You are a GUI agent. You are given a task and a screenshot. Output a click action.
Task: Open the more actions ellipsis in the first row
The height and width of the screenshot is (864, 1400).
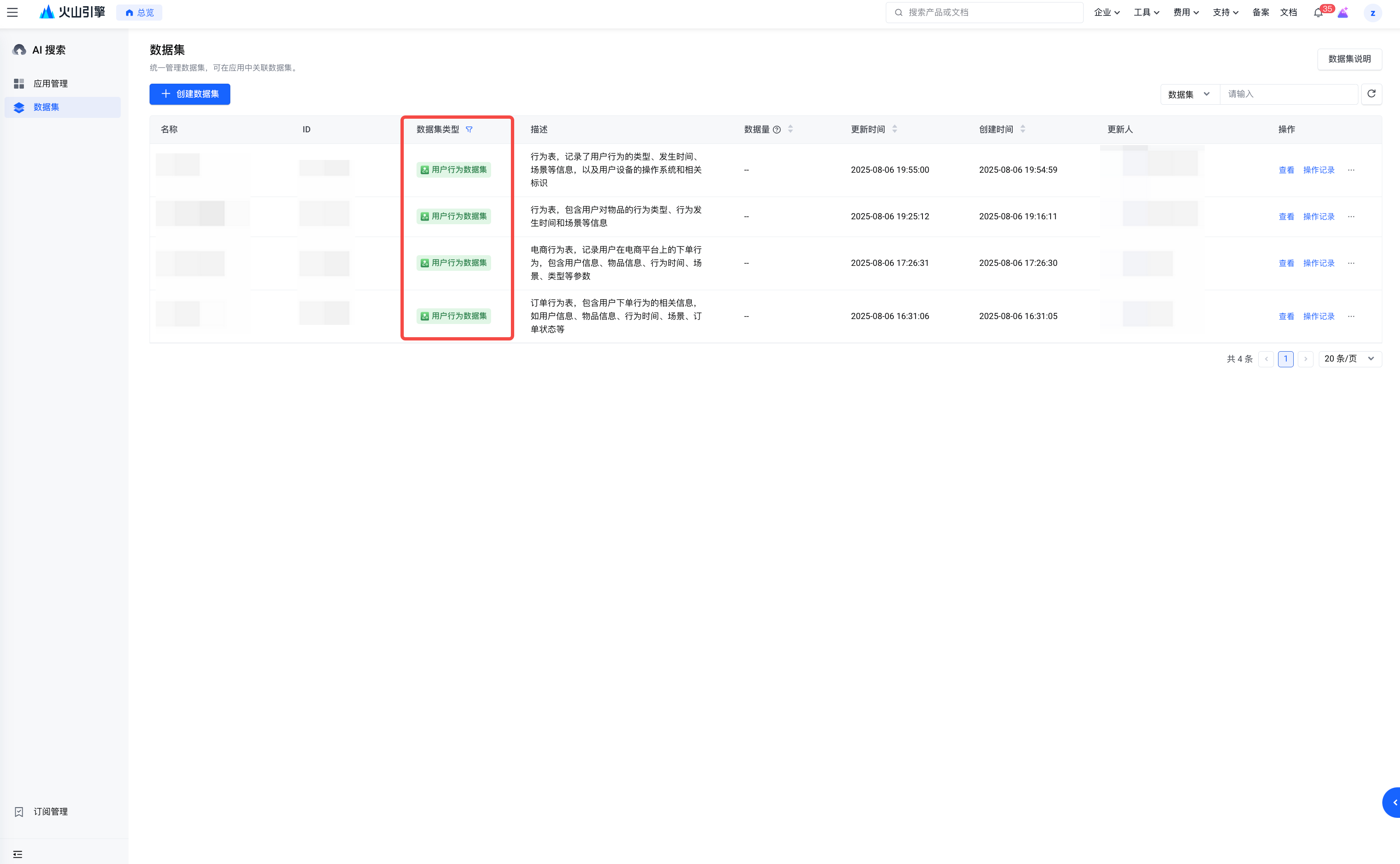1351,170
